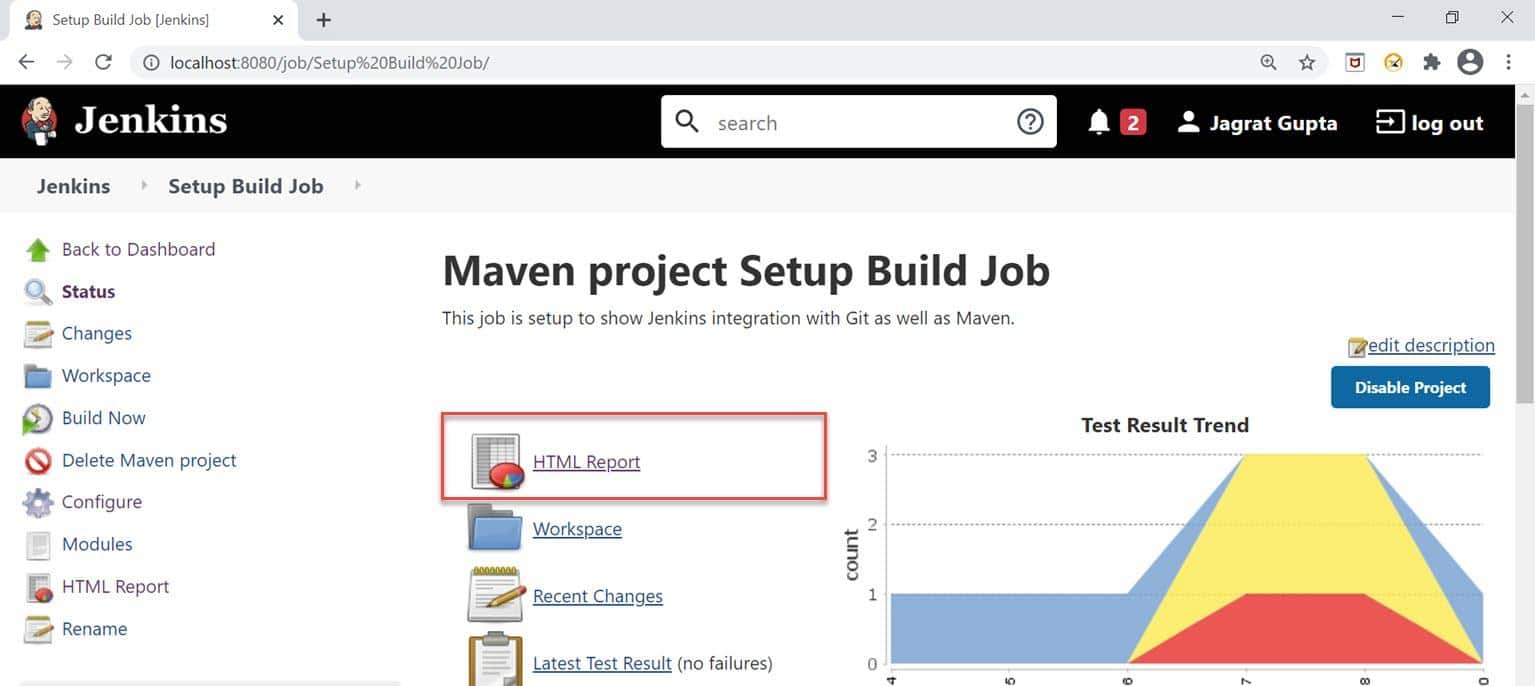Open the browser profile avatar menu
Image resolution: width=1535 pixels, height=686 pixels.
pos(1470,61)
